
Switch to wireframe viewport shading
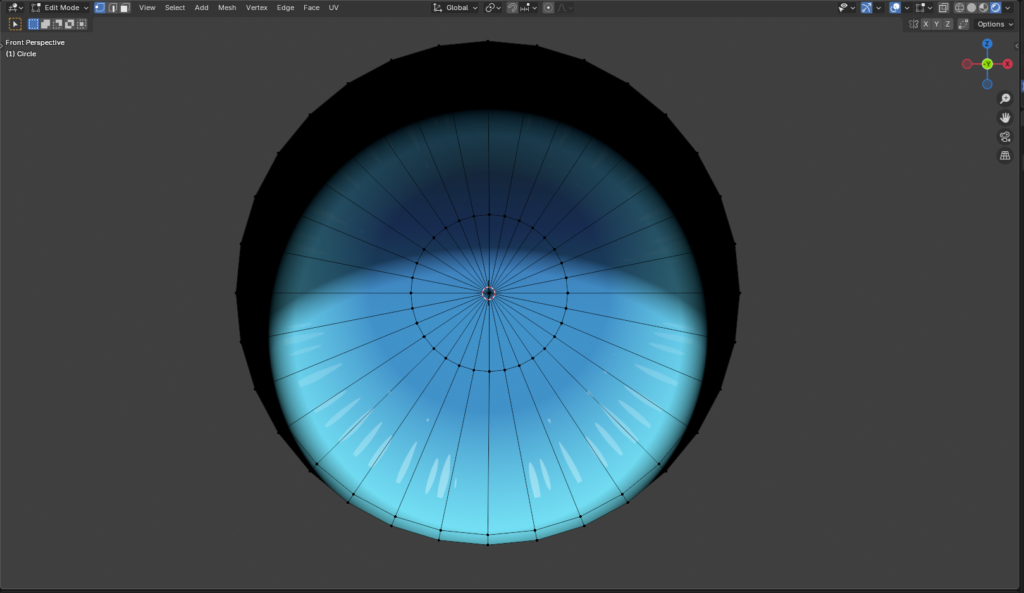click(x=959, y=8)
